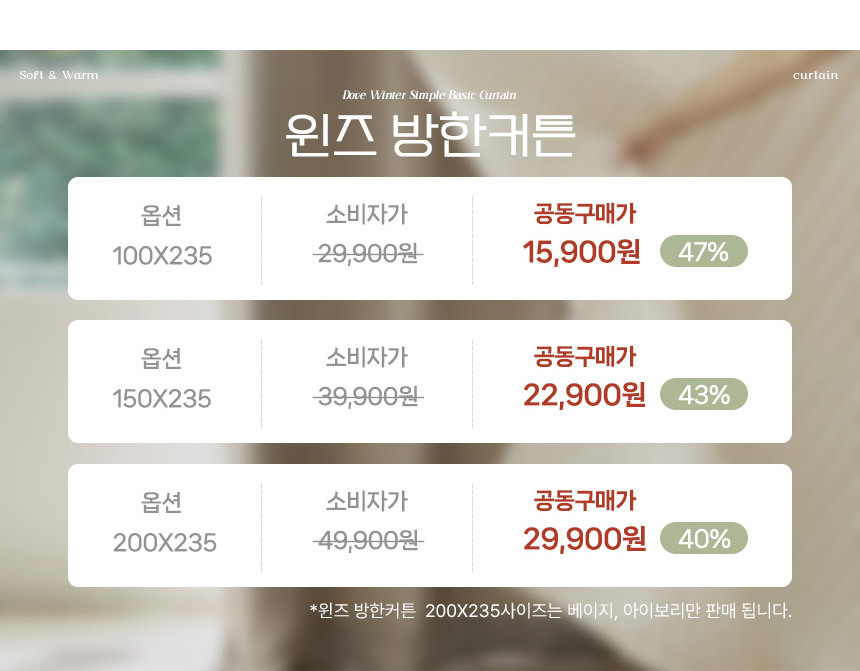
Task: Click the struck-through 39,900원 consumer price
Action: click(x=367, y=397)
